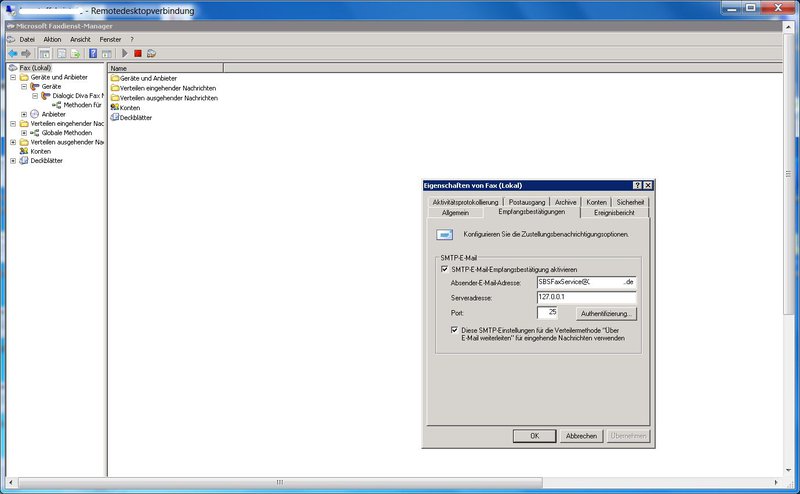Viewport: 800px width, 494px height.
Task: Click the Name column header
Action: pyautogui.click(x=165, y=68)
